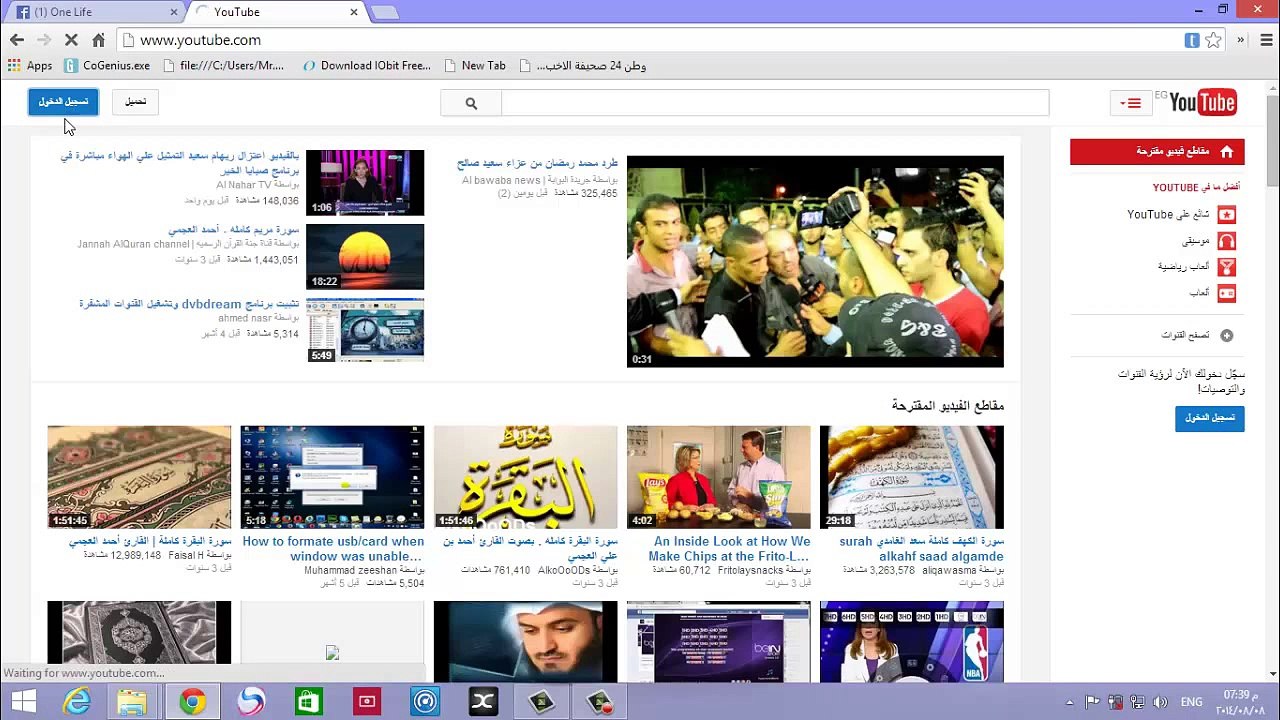
Task: Click the ENG language indicator
Action: coord(1192,702)
